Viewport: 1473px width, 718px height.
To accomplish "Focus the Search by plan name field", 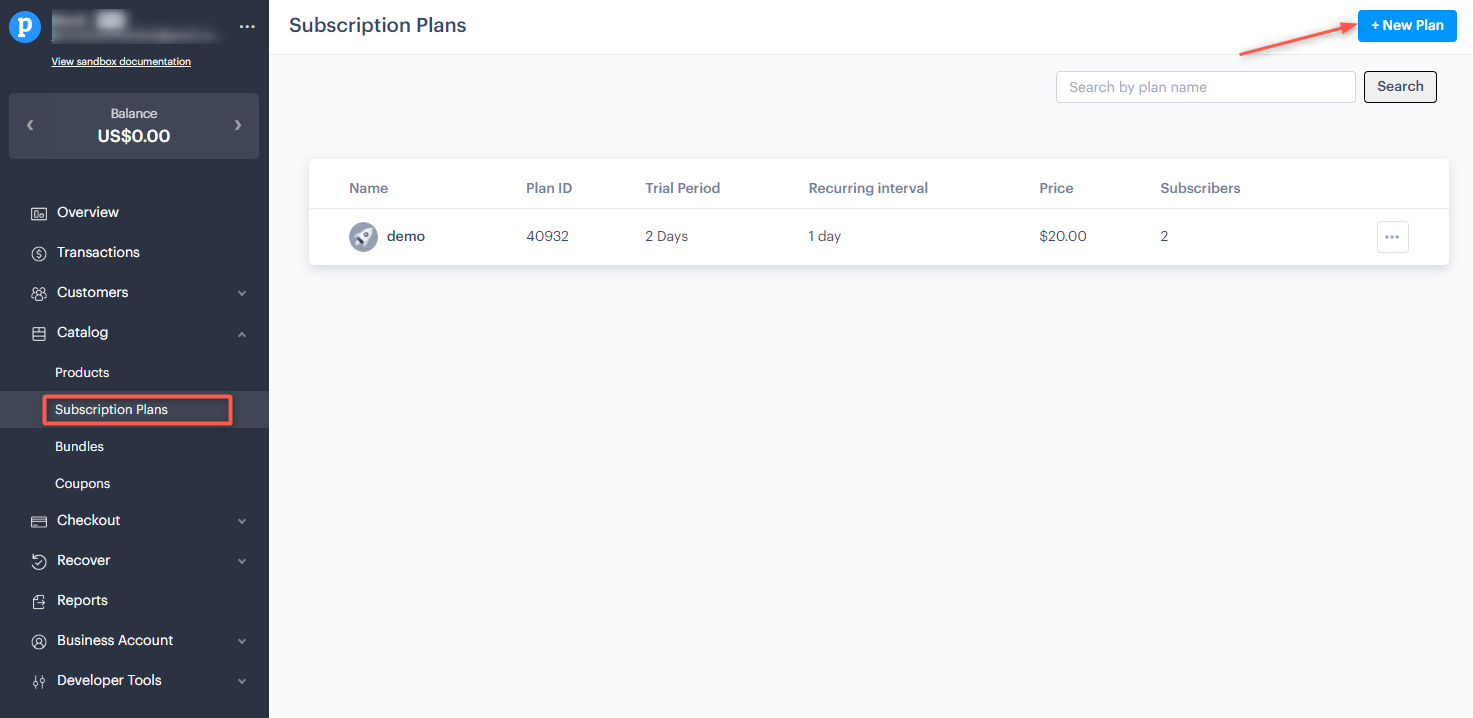I will click(x=1205, y=87).
